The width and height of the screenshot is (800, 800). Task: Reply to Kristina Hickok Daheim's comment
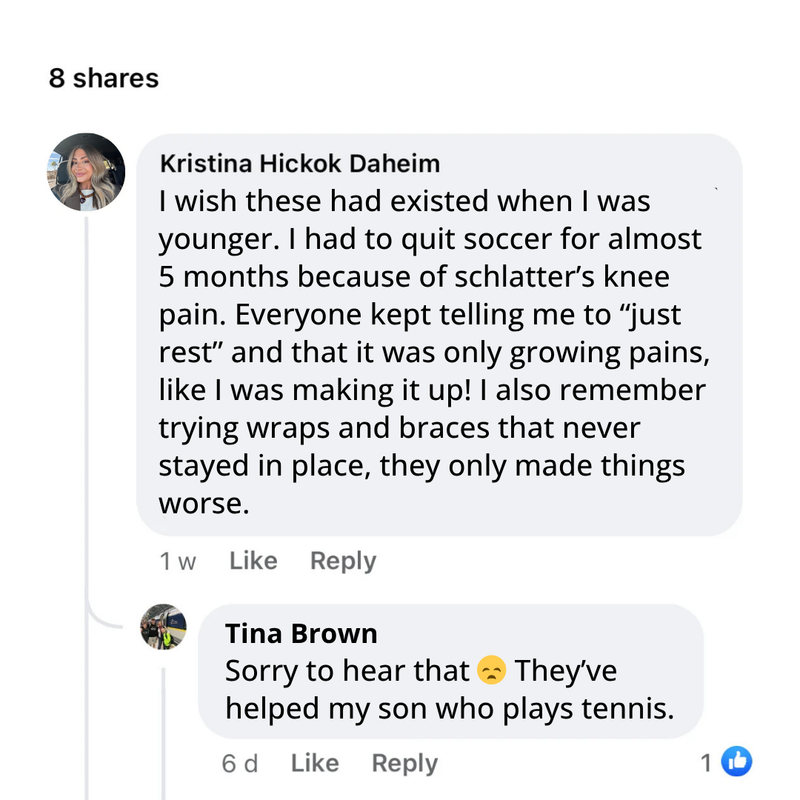click(343, 561)
